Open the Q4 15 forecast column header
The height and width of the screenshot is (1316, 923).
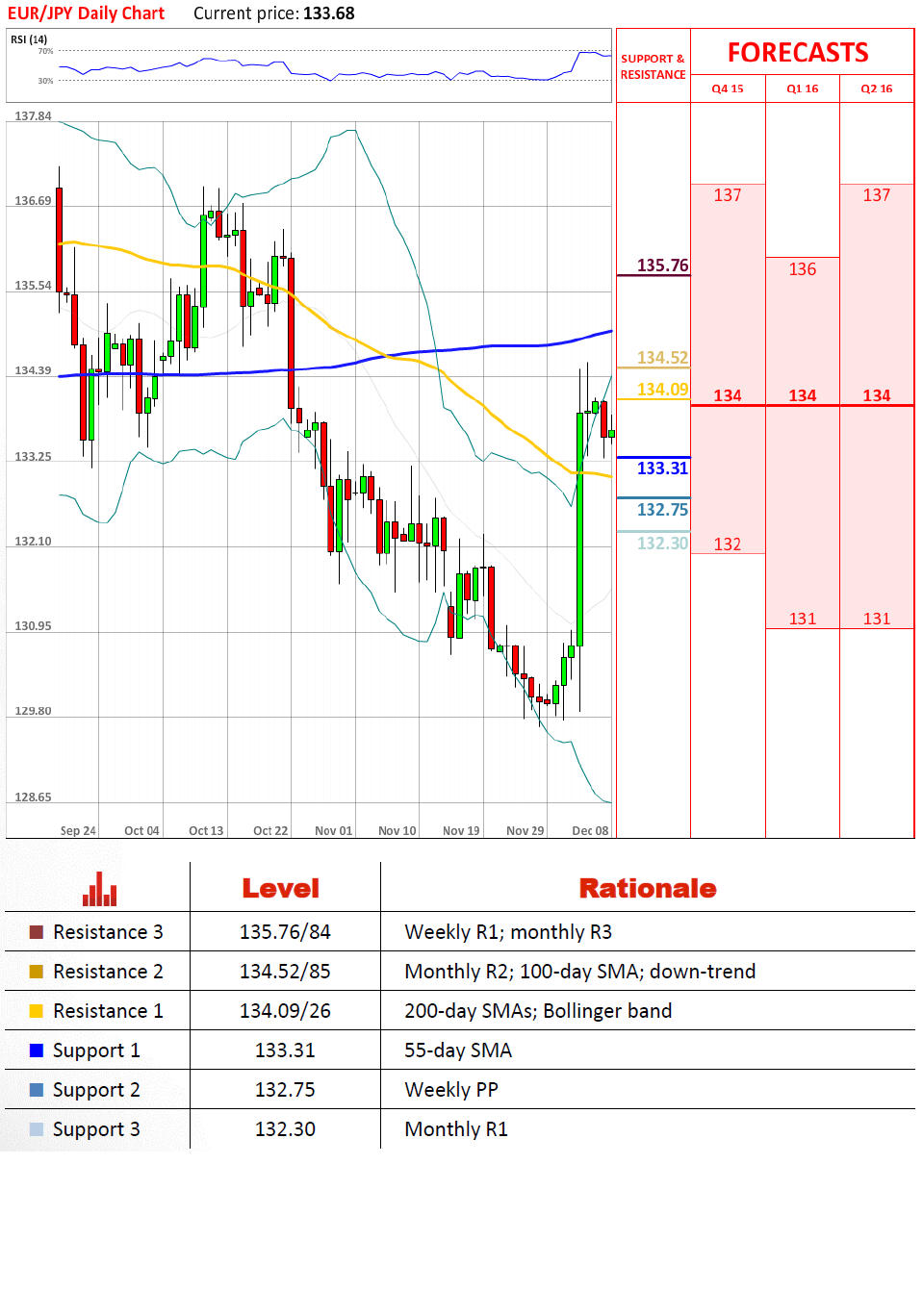728,89
